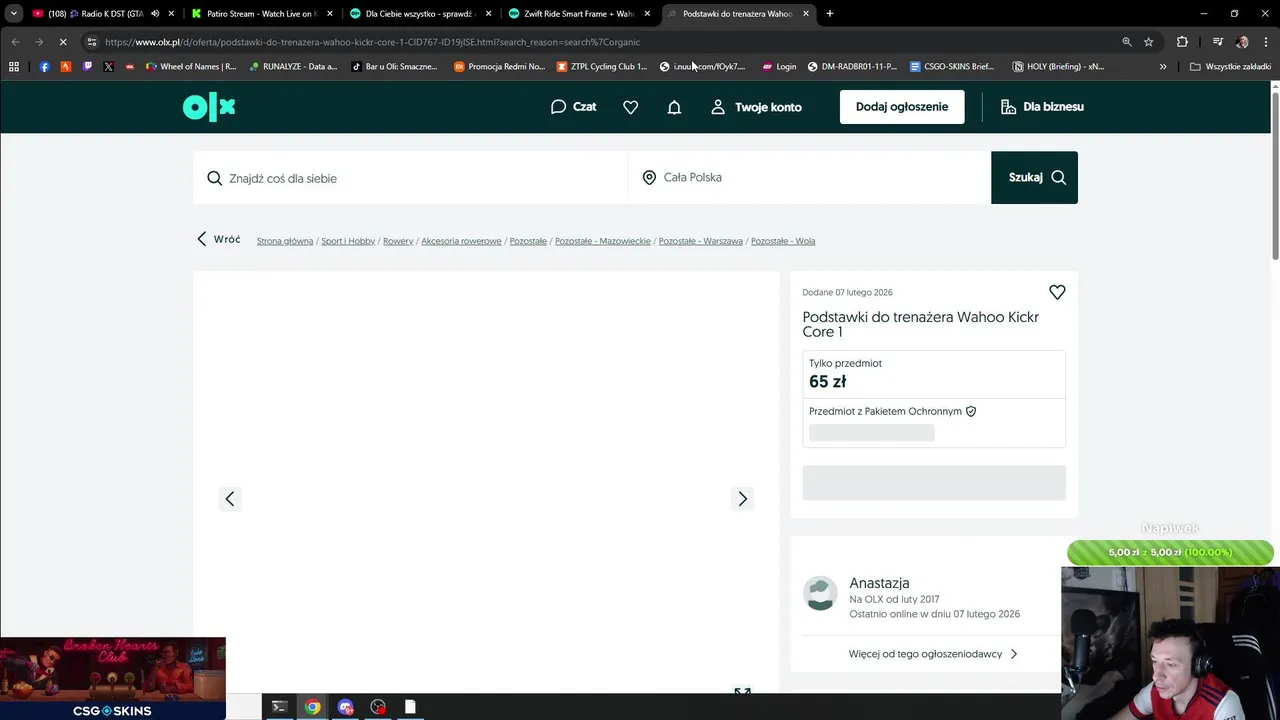This screenshot has width=1280, height=720.
Task: Open HOLY (Briefing) bookmark
Action: (x=1058, y=67)
